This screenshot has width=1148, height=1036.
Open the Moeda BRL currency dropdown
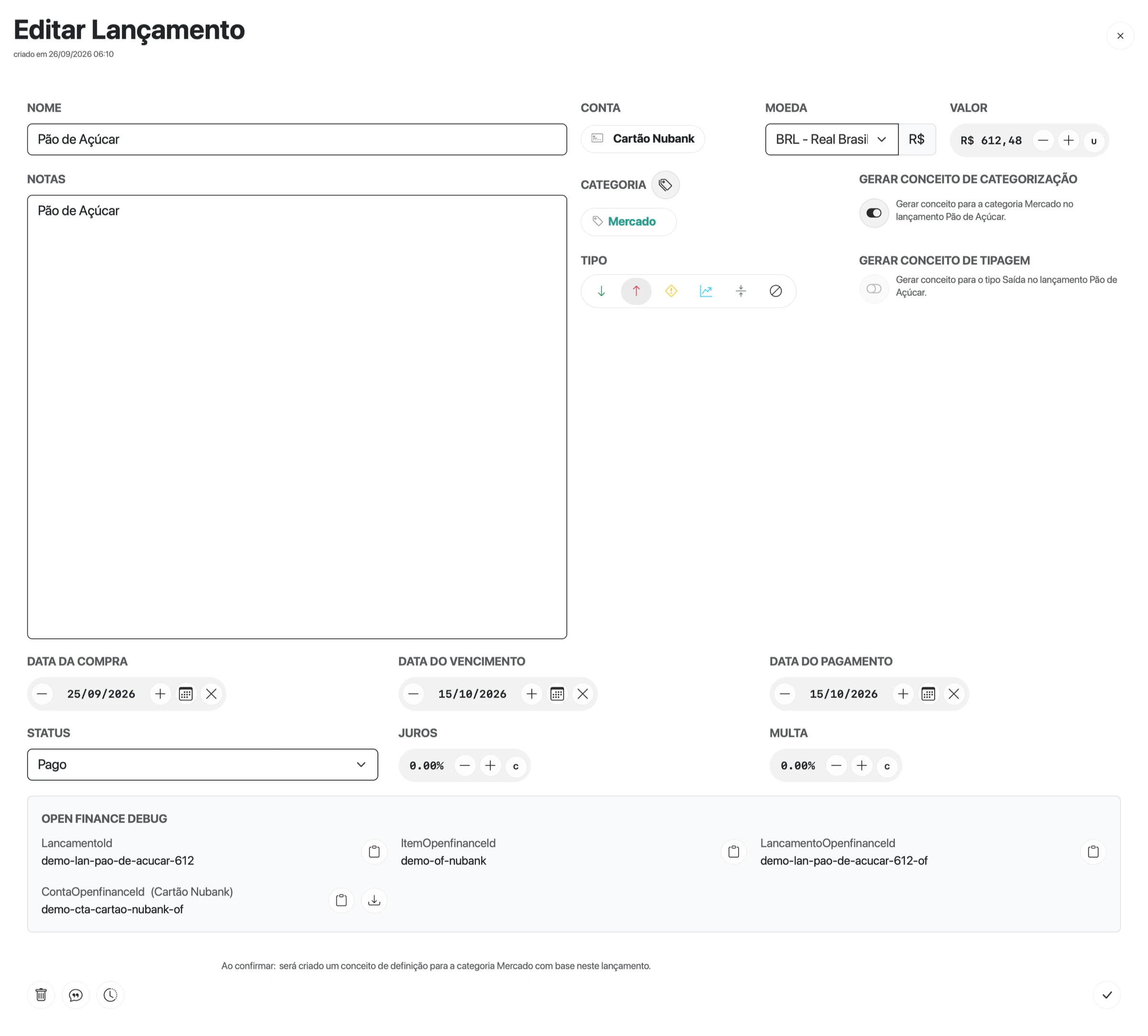(x=831, y=140)
